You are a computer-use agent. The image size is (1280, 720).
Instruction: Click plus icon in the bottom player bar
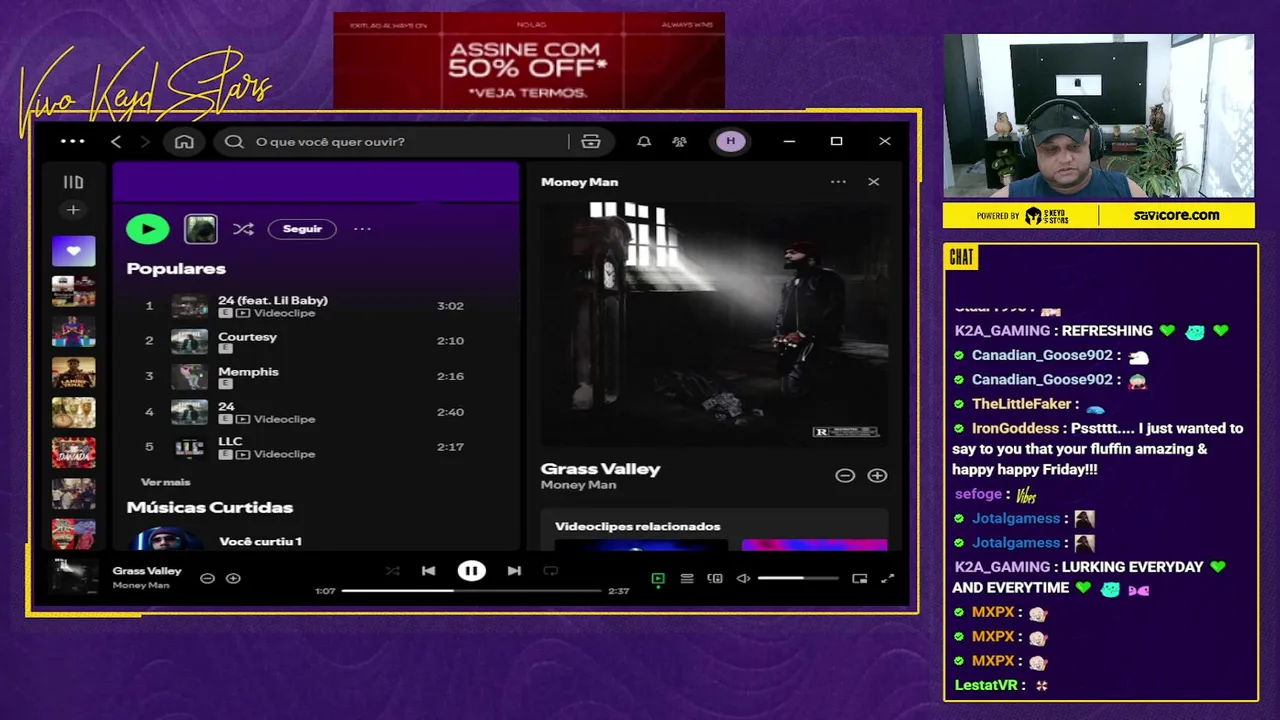point(233,578)
